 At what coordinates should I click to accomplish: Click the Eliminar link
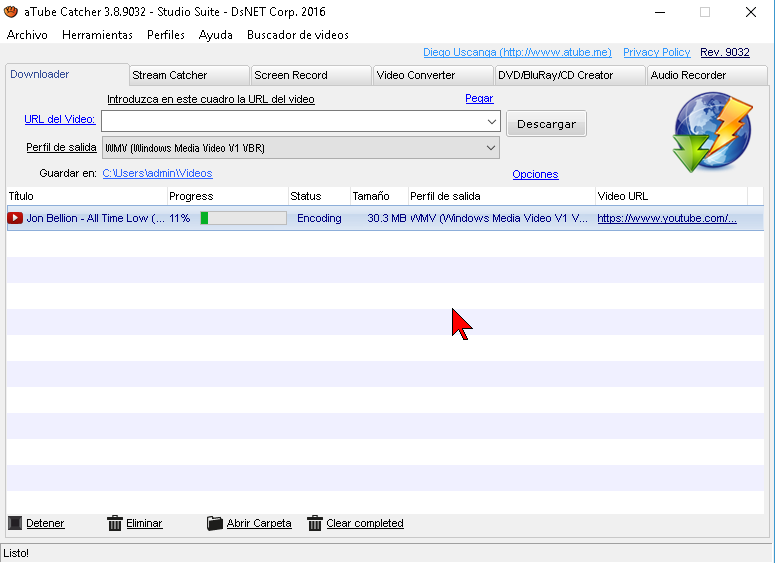pos(144,523)
